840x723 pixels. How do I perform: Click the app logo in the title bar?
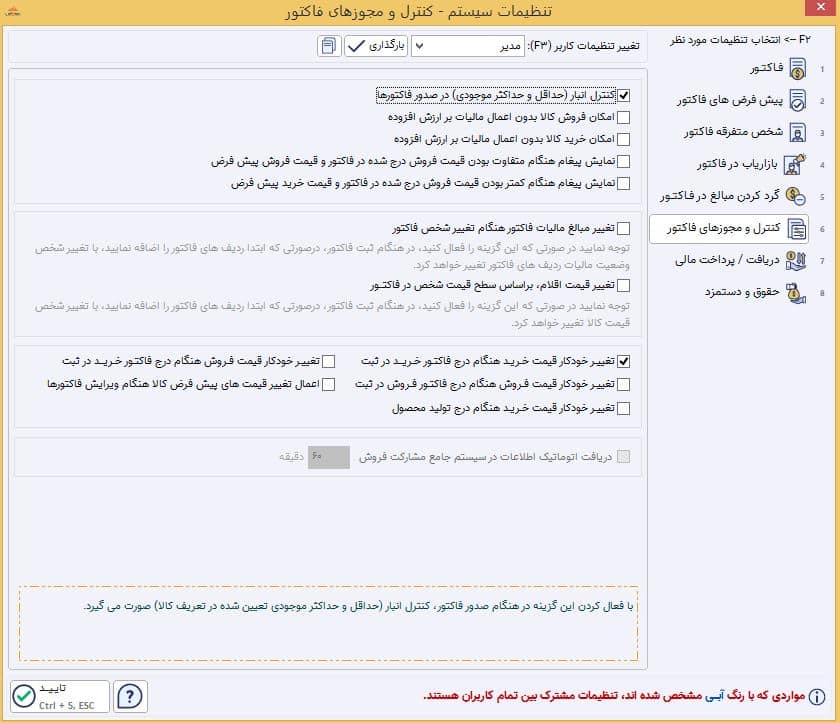[12, 11]
